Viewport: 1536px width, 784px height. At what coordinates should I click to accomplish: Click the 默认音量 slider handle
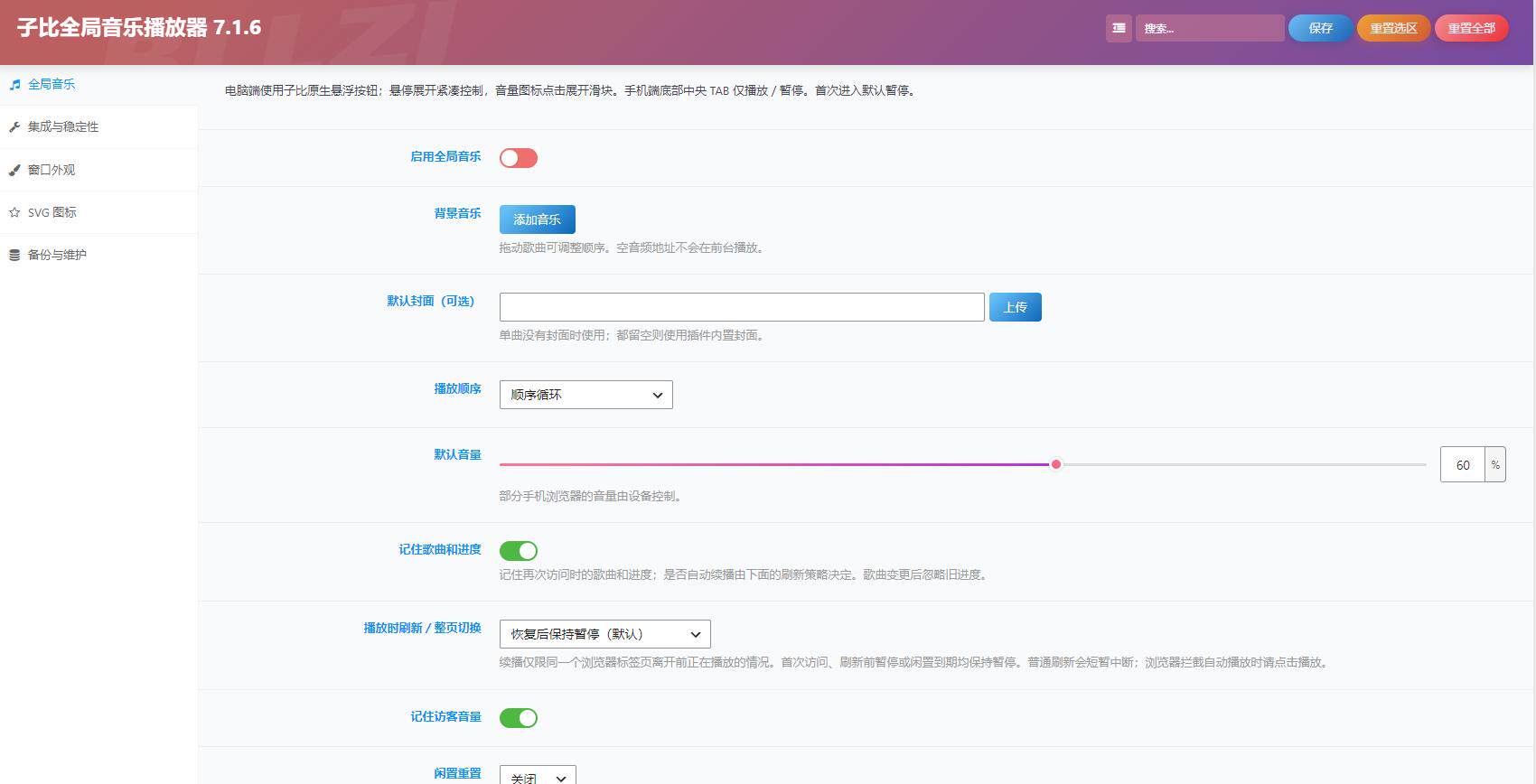point(1055,464)
